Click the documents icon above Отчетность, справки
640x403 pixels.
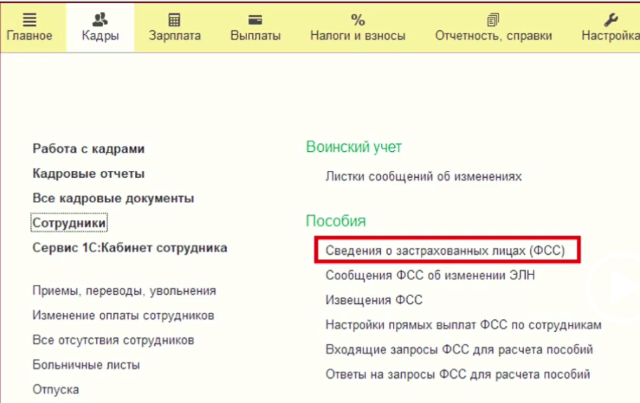click(492, 19)
